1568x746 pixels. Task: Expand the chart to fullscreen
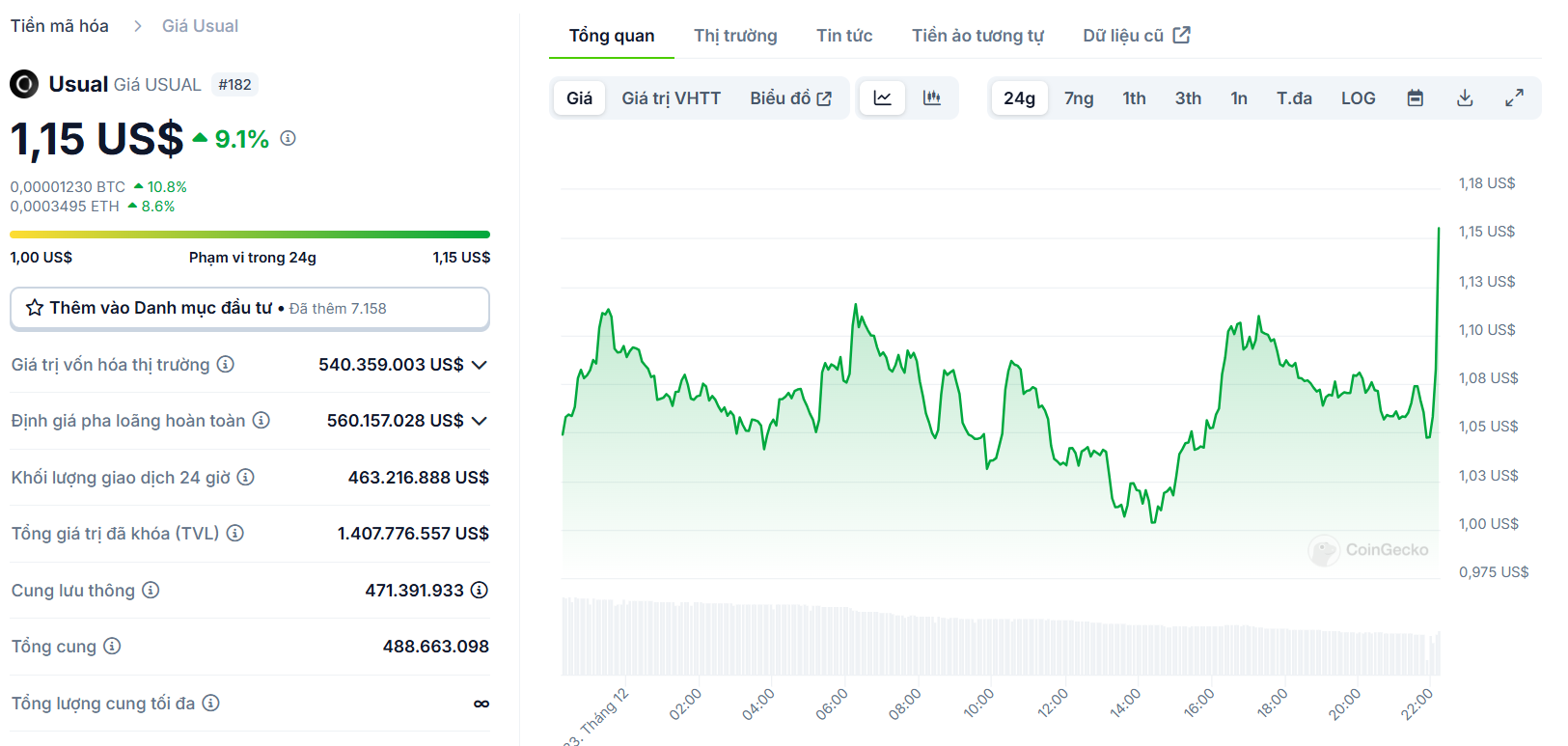[1515, 97]
